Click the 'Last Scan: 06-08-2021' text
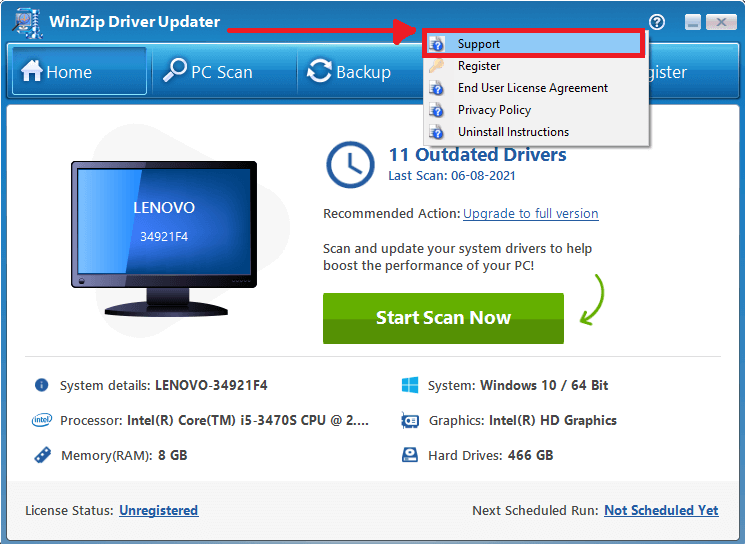This screenshot has height=544, width=745. [x=452, y=176]
